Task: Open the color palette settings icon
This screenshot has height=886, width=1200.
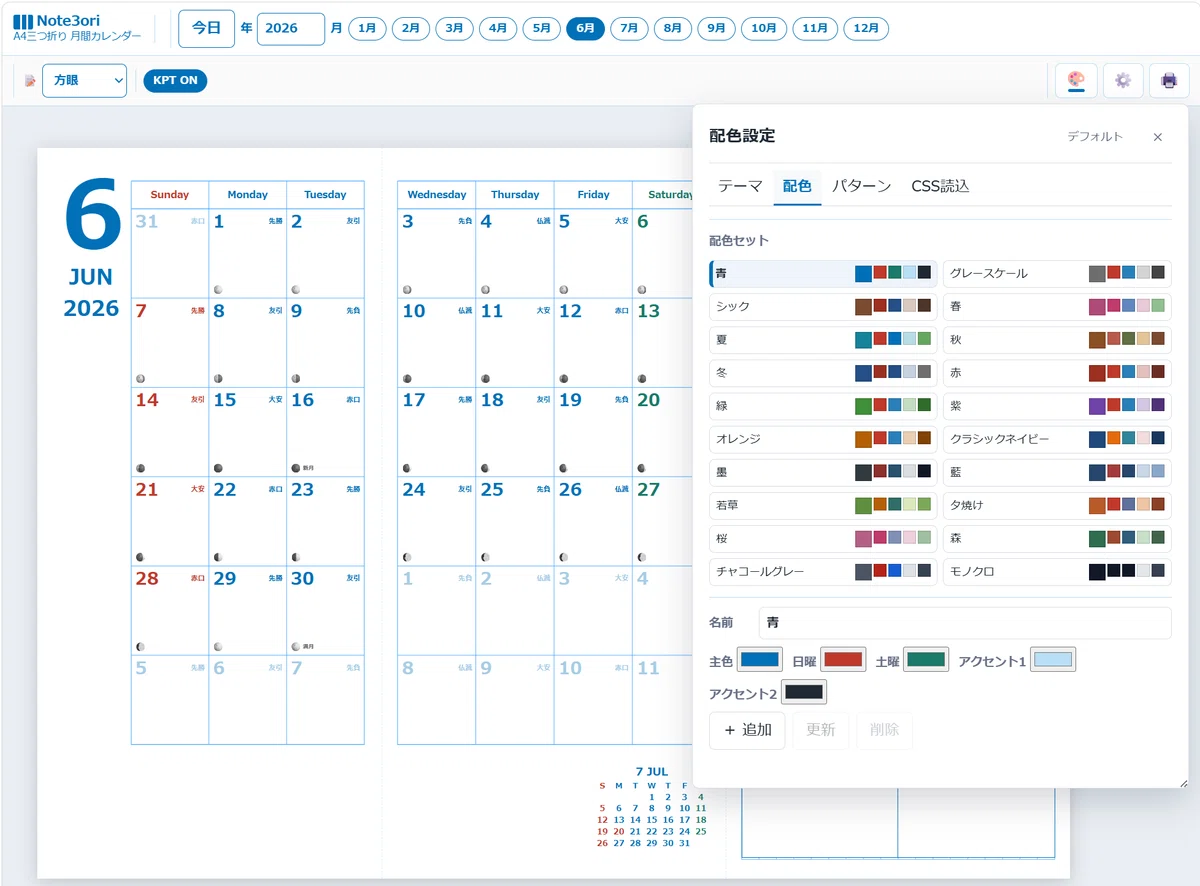Action: (x=1076, y=80)
